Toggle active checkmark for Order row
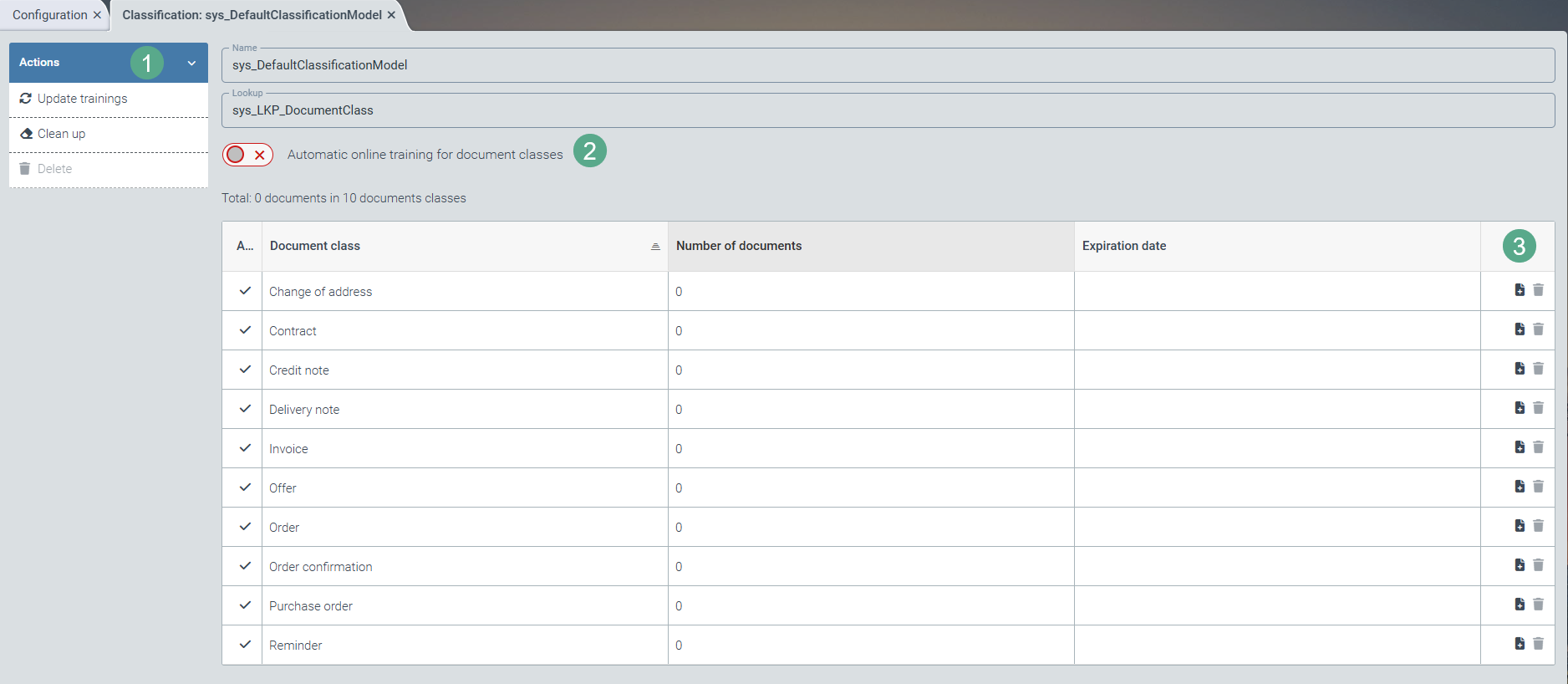 tap(245, 527)
